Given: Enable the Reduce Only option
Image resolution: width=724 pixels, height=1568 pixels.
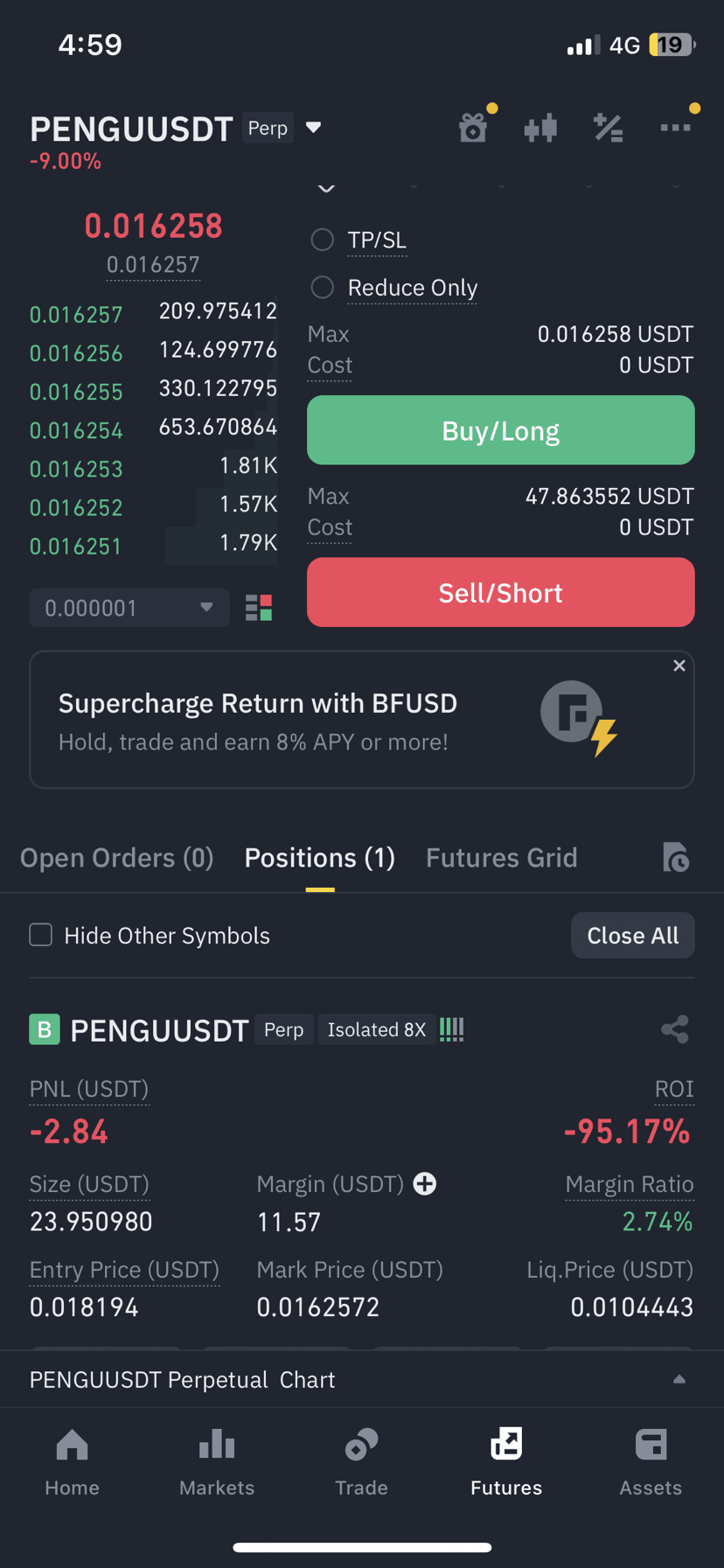Looking at the screenshot, I should [323, 287].
